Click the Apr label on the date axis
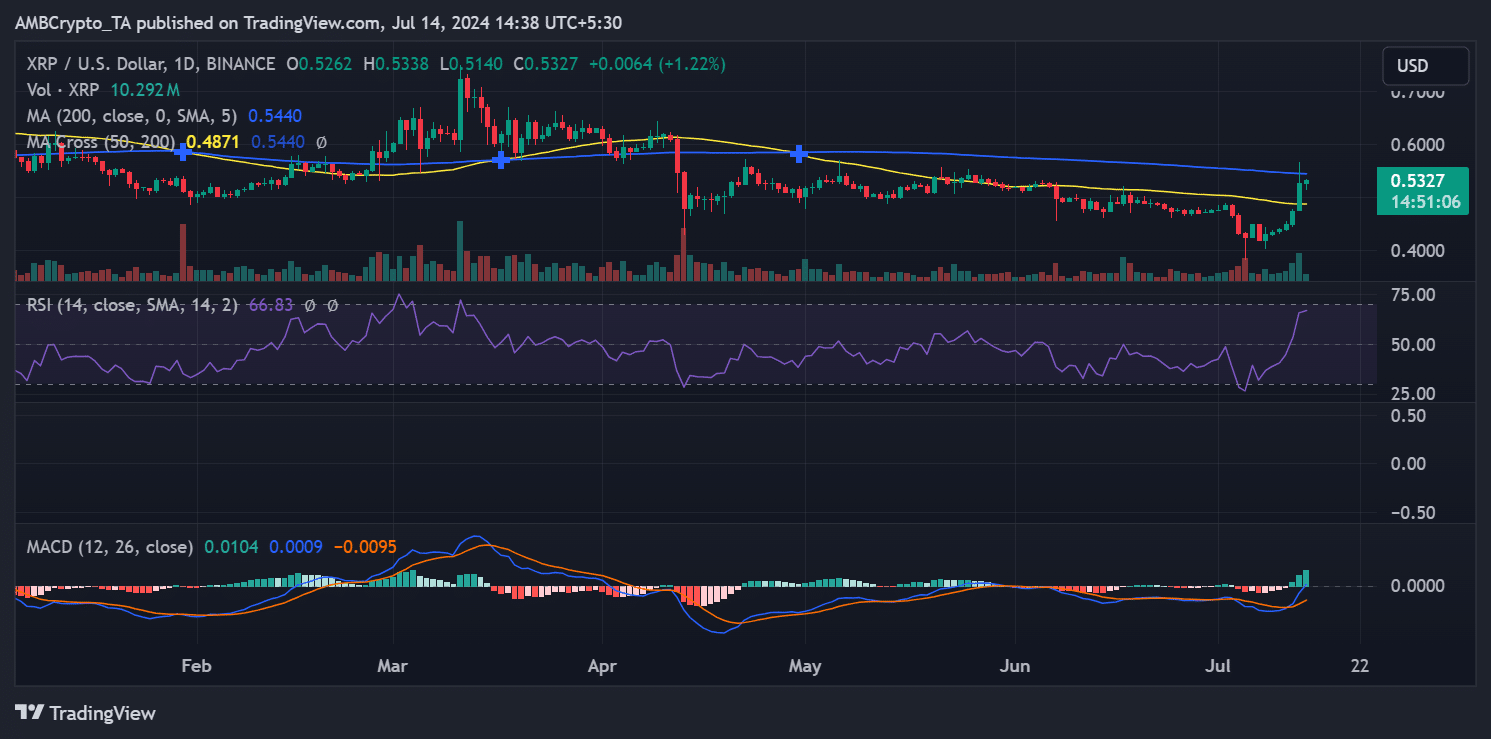The height and width of the screenshot is (739, 1491). coord(603,665)
